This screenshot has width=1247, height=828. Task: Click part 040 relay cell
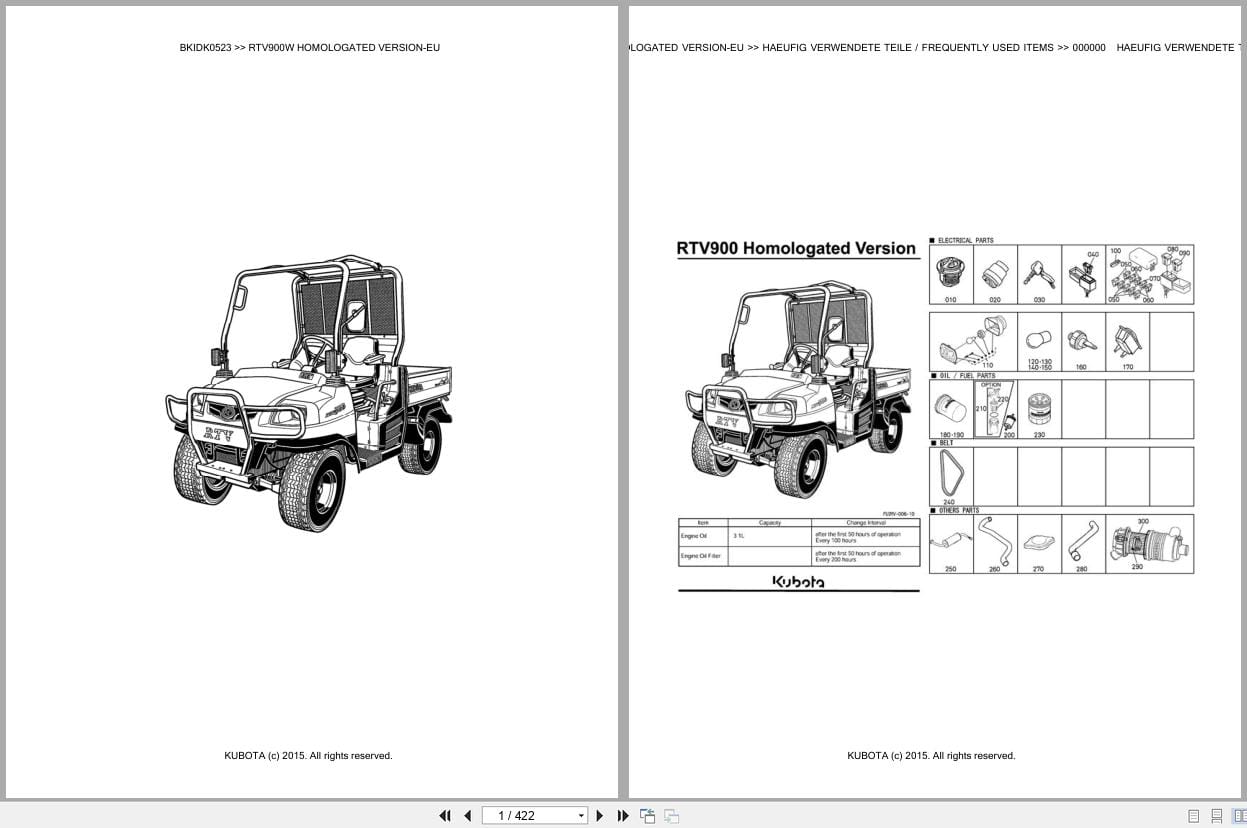point(1083,275)
